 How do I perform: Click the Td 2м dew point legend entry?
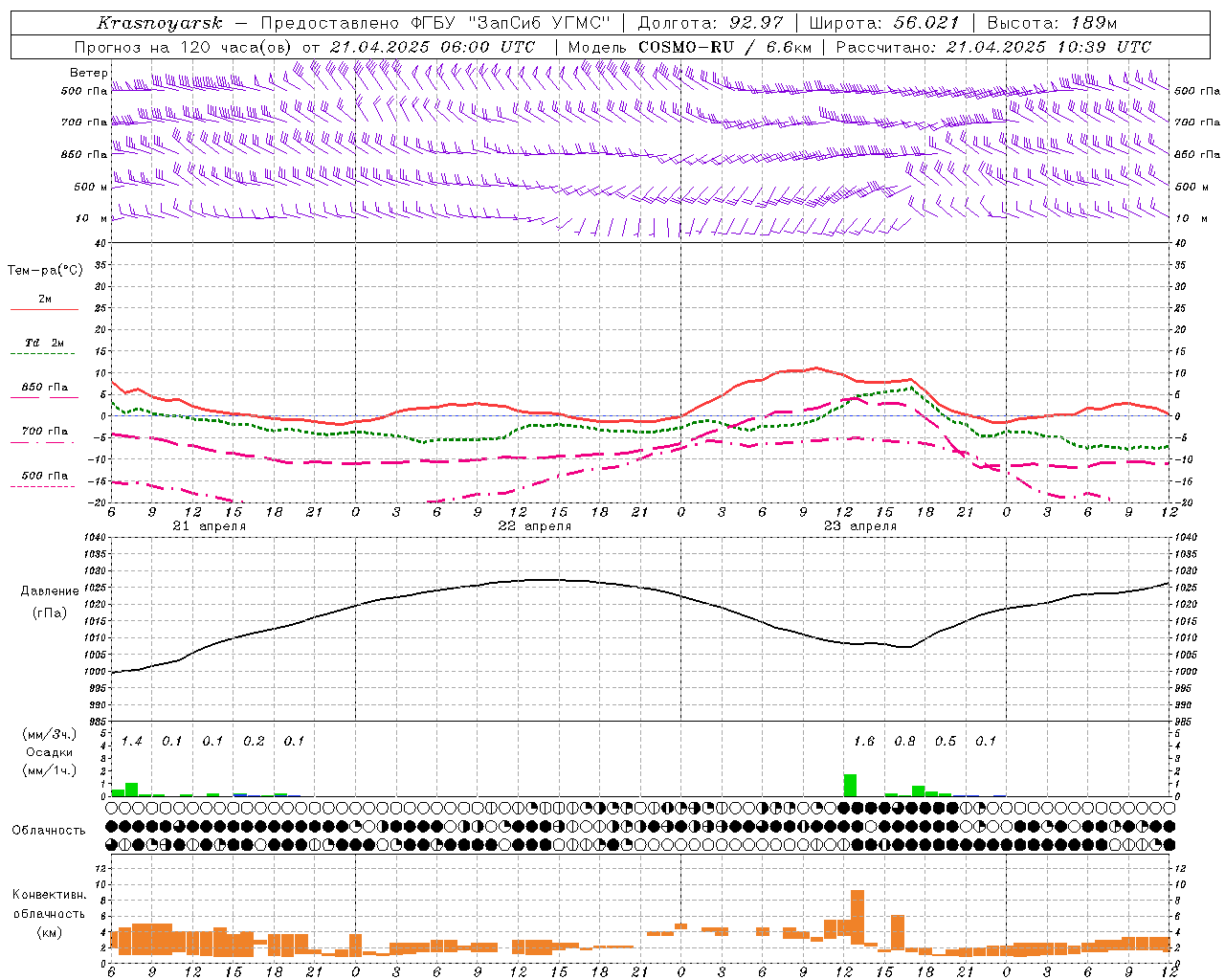pyautogui.click(x=45, y=343)
